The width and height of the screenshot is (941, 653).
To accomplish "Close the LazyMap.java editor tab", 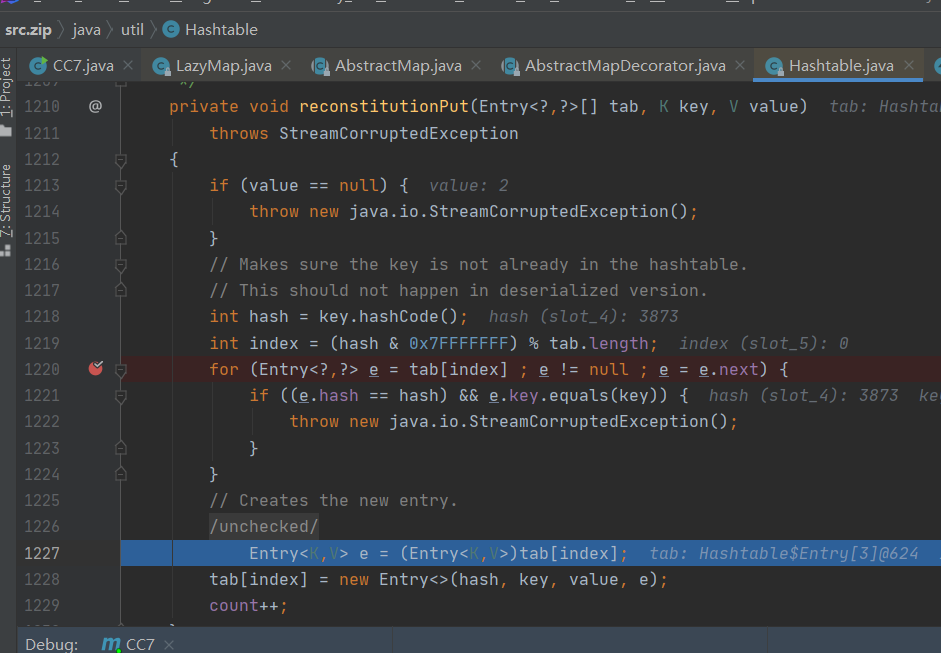I will (x=286, y=65).
